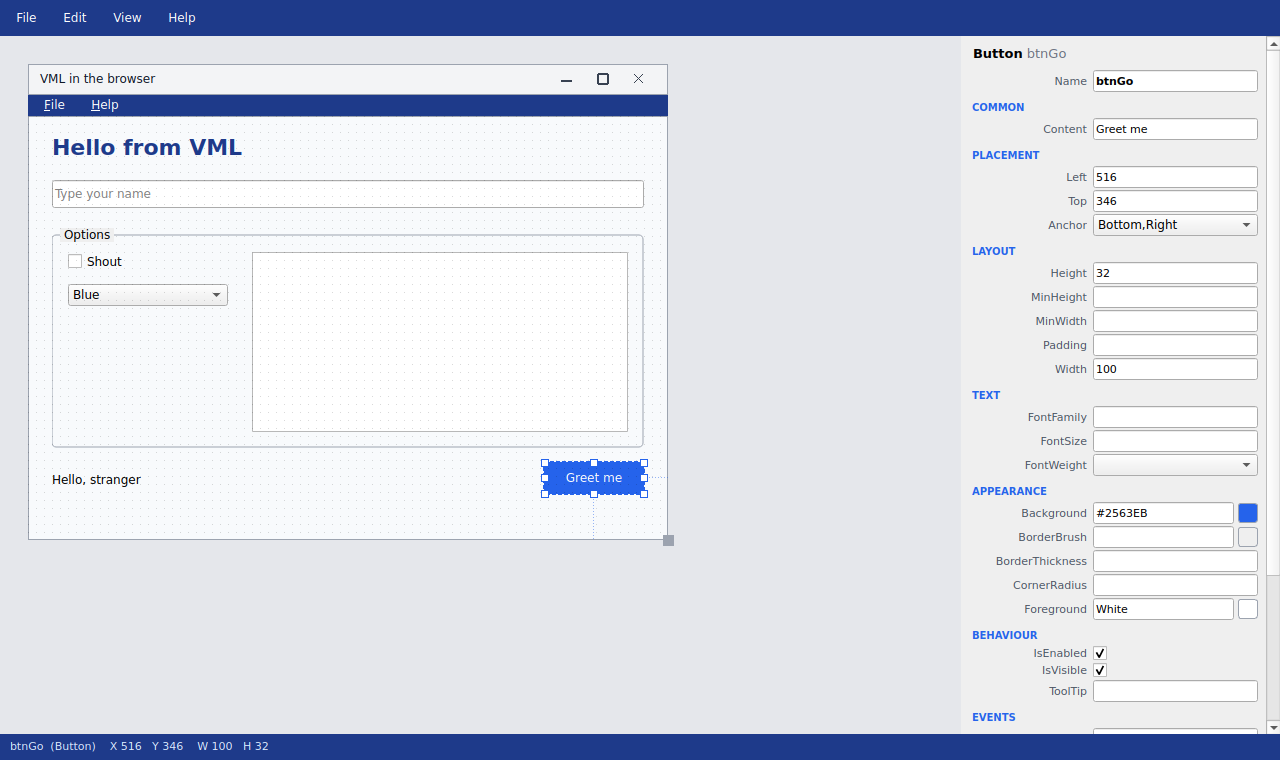Click the Height property field

pyautogui.click(x=1175, y=273)
